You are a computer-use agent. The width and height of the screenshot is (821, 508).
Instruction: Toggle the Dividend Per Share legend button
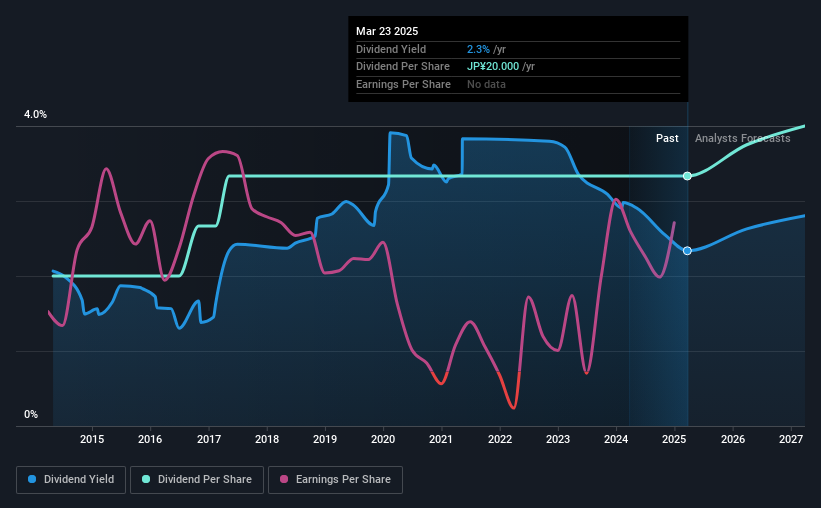pyautogui.click(x=197, y=480)
